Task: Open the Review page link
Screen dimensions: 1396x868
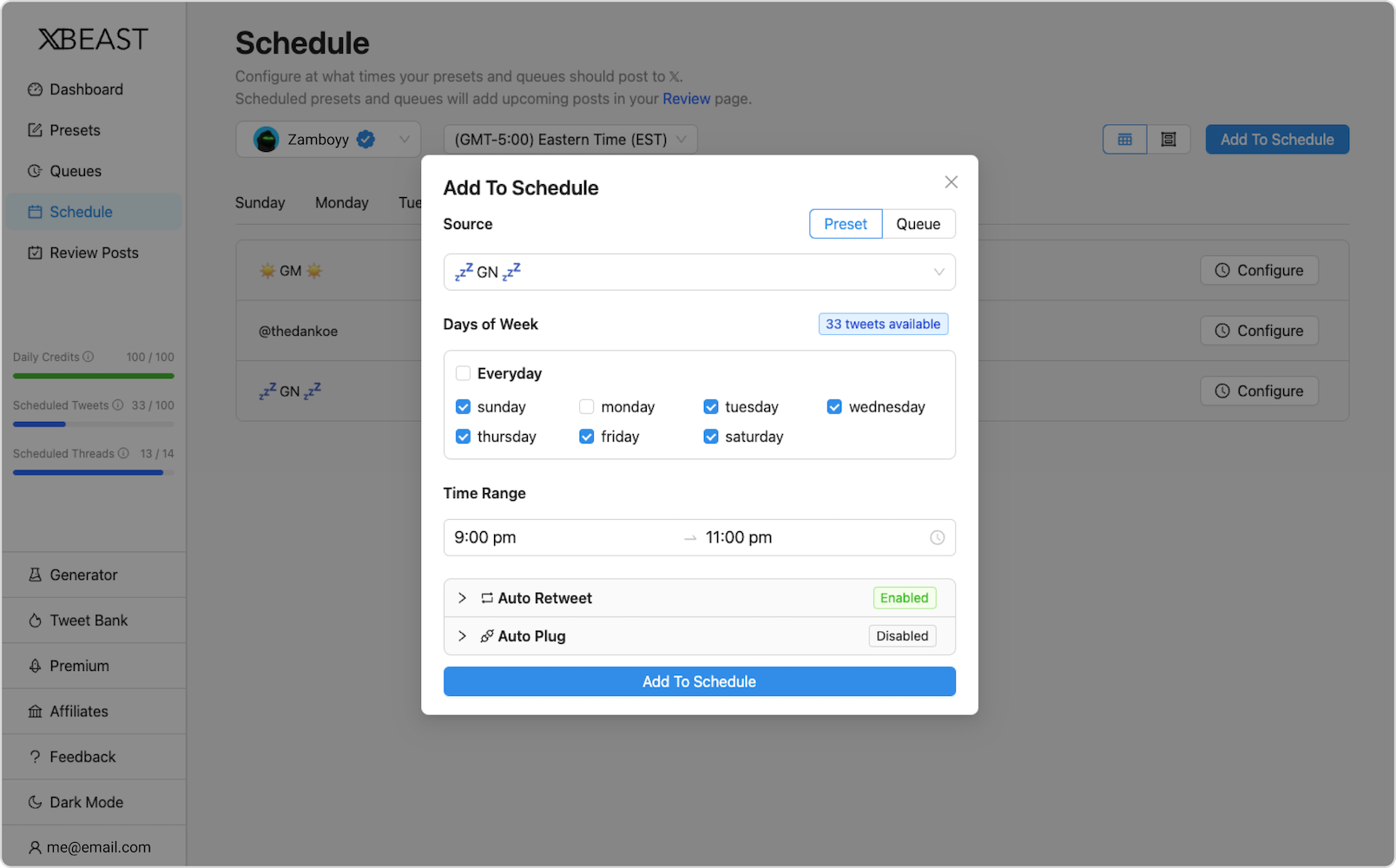Action: point(686,98)
